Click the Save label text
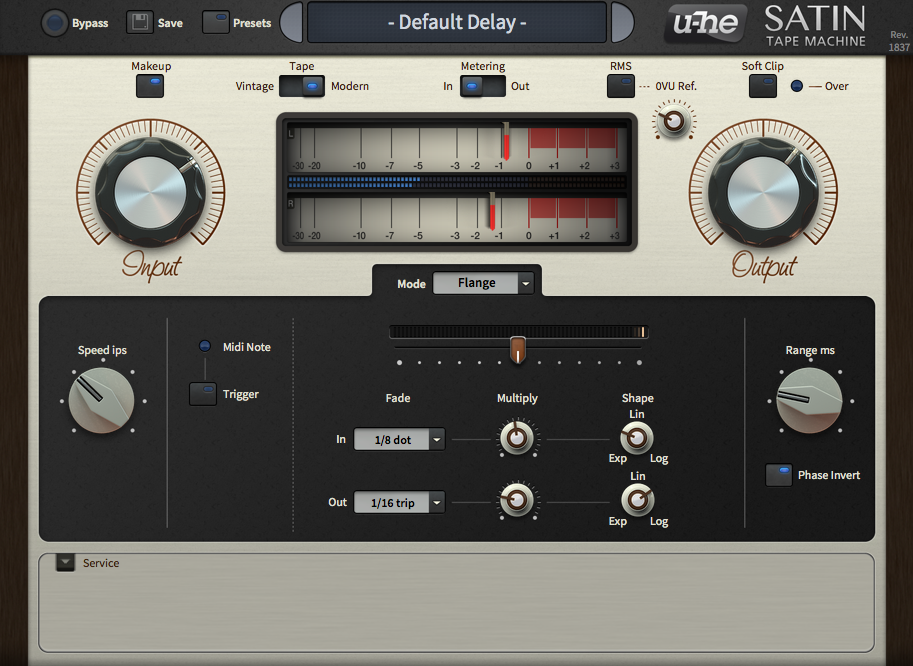This screenshot has width=913, height=666. 170,23
